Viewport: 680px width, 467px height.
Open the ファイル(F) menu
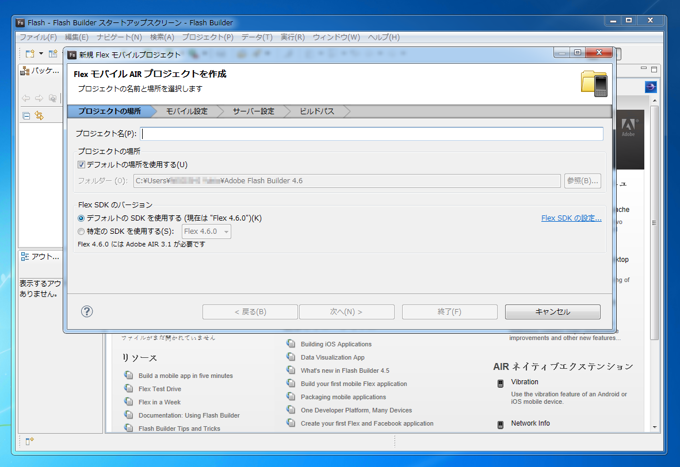[x=38, y=37]
